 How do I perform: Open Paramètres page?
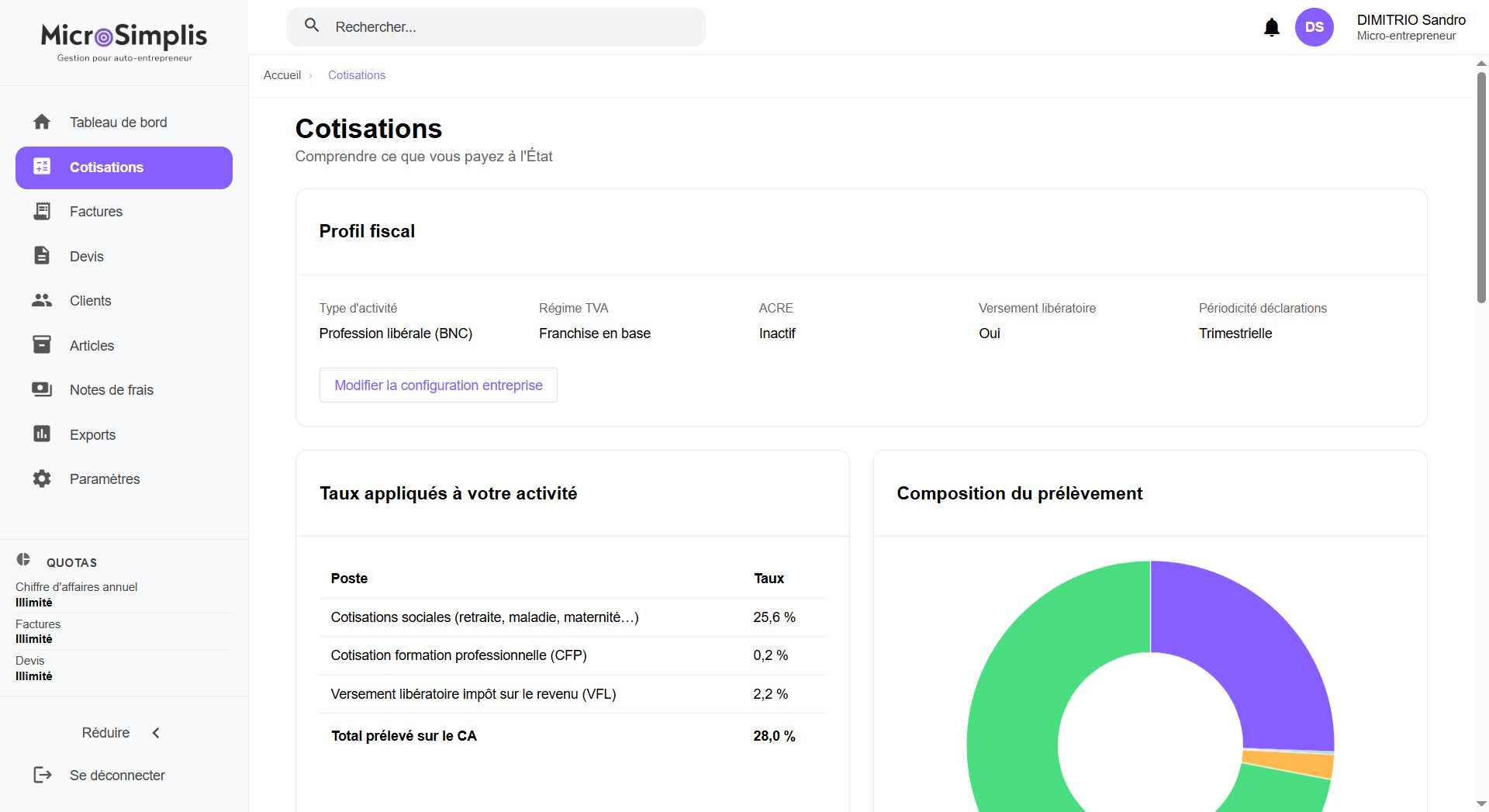point(124,479)
